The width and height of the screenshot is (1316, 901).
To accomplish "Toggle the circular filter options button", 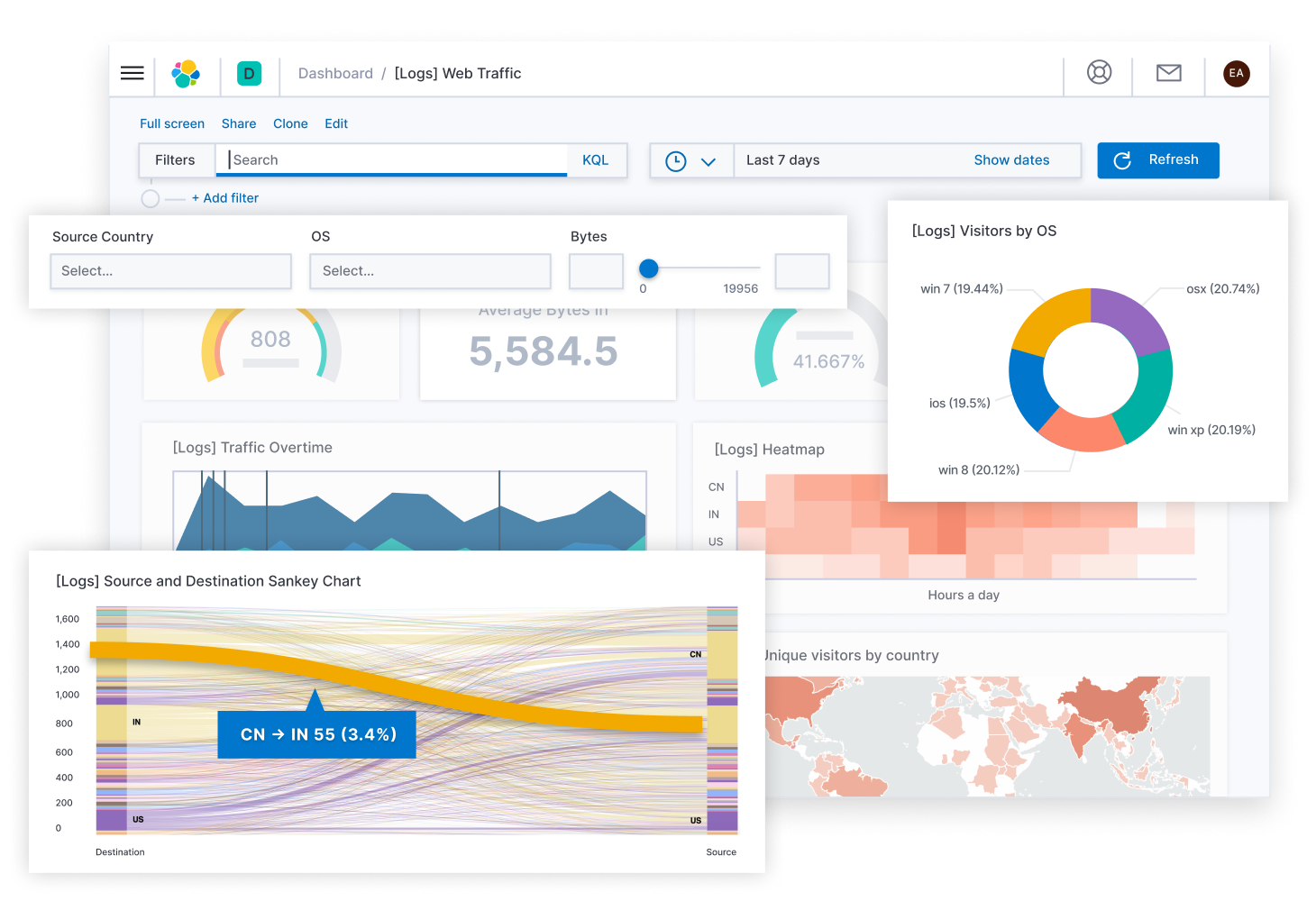I will point(151,198).
